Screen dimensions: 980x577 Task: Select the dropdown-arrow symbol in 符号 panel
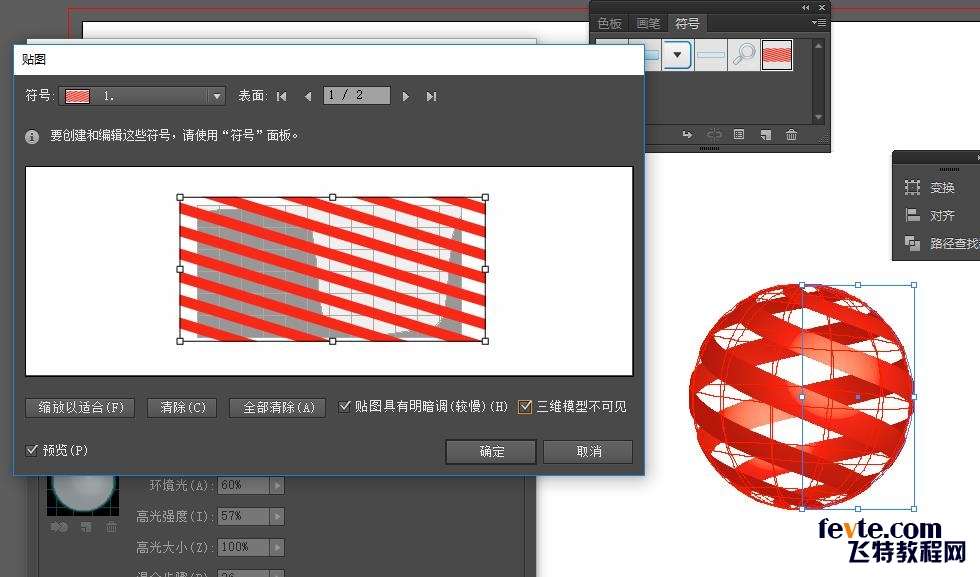[x=677, y=54]
